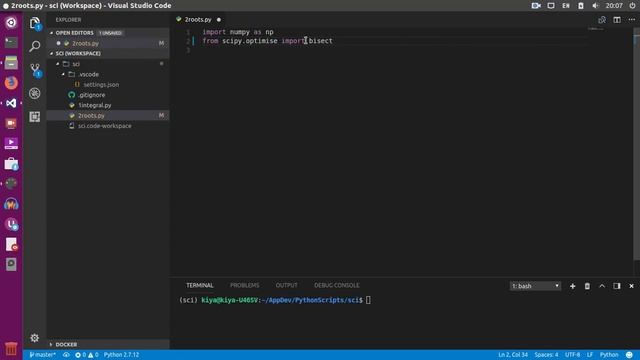Add a new terminal with plus icon
The image size is (640, 360).
pyautogui.click(x=572, y=286)
